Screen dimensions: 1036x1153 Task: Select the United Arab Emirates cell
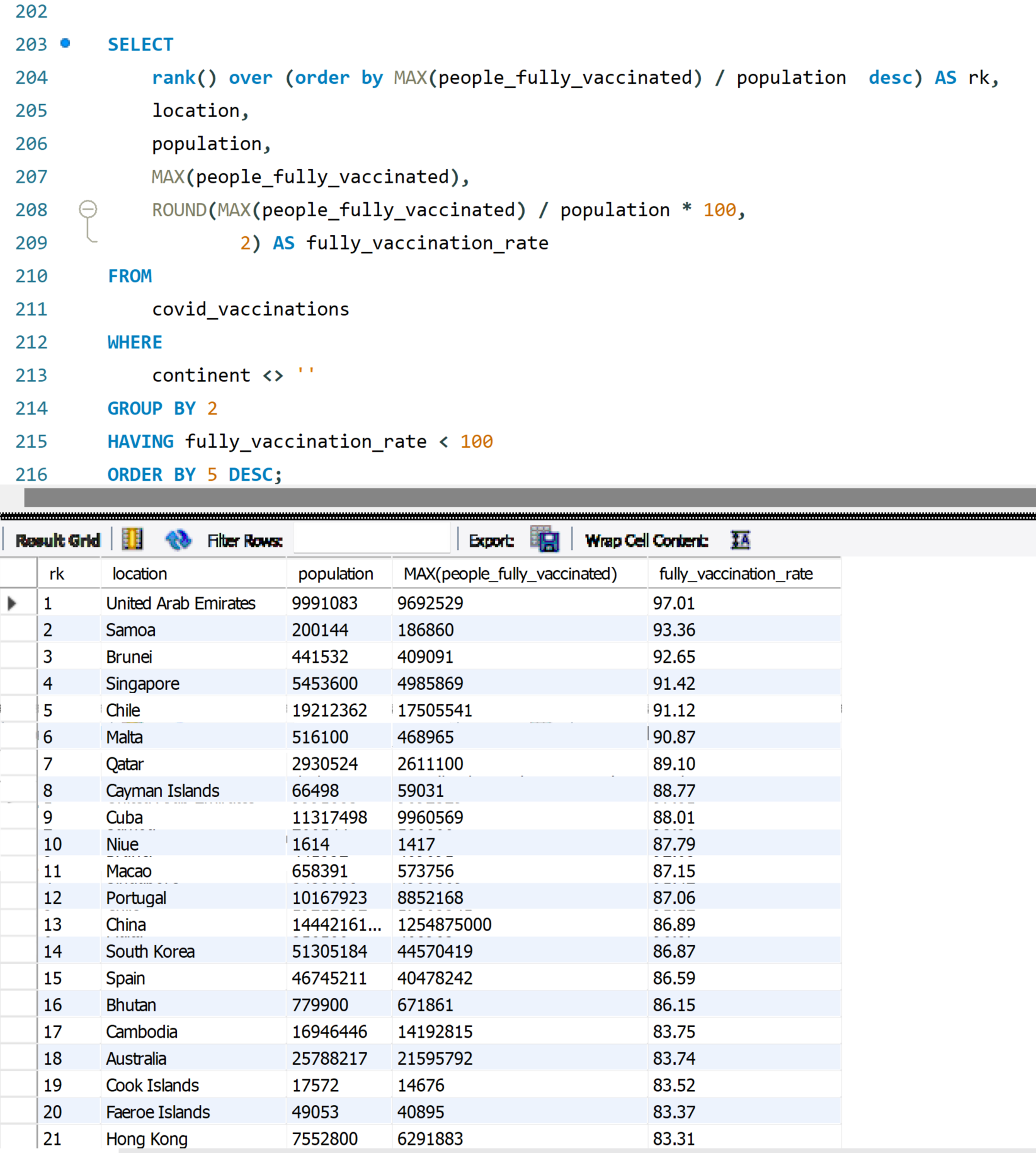coord(181,603)
